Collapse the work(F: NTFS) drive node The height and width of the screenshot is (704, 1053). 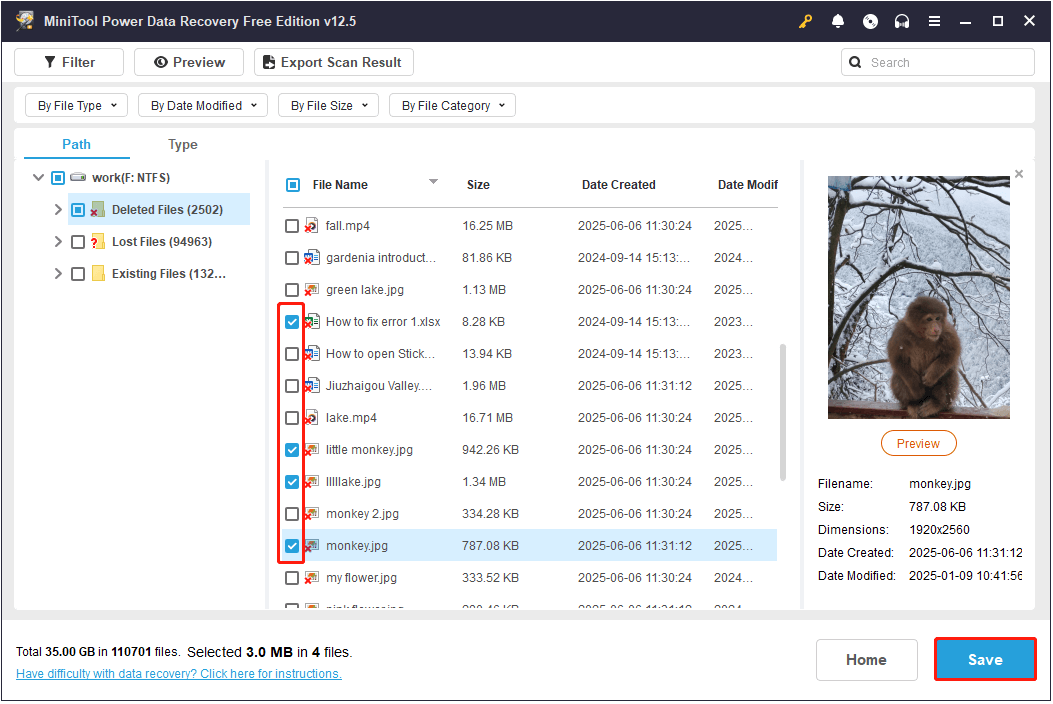point(37,177)
